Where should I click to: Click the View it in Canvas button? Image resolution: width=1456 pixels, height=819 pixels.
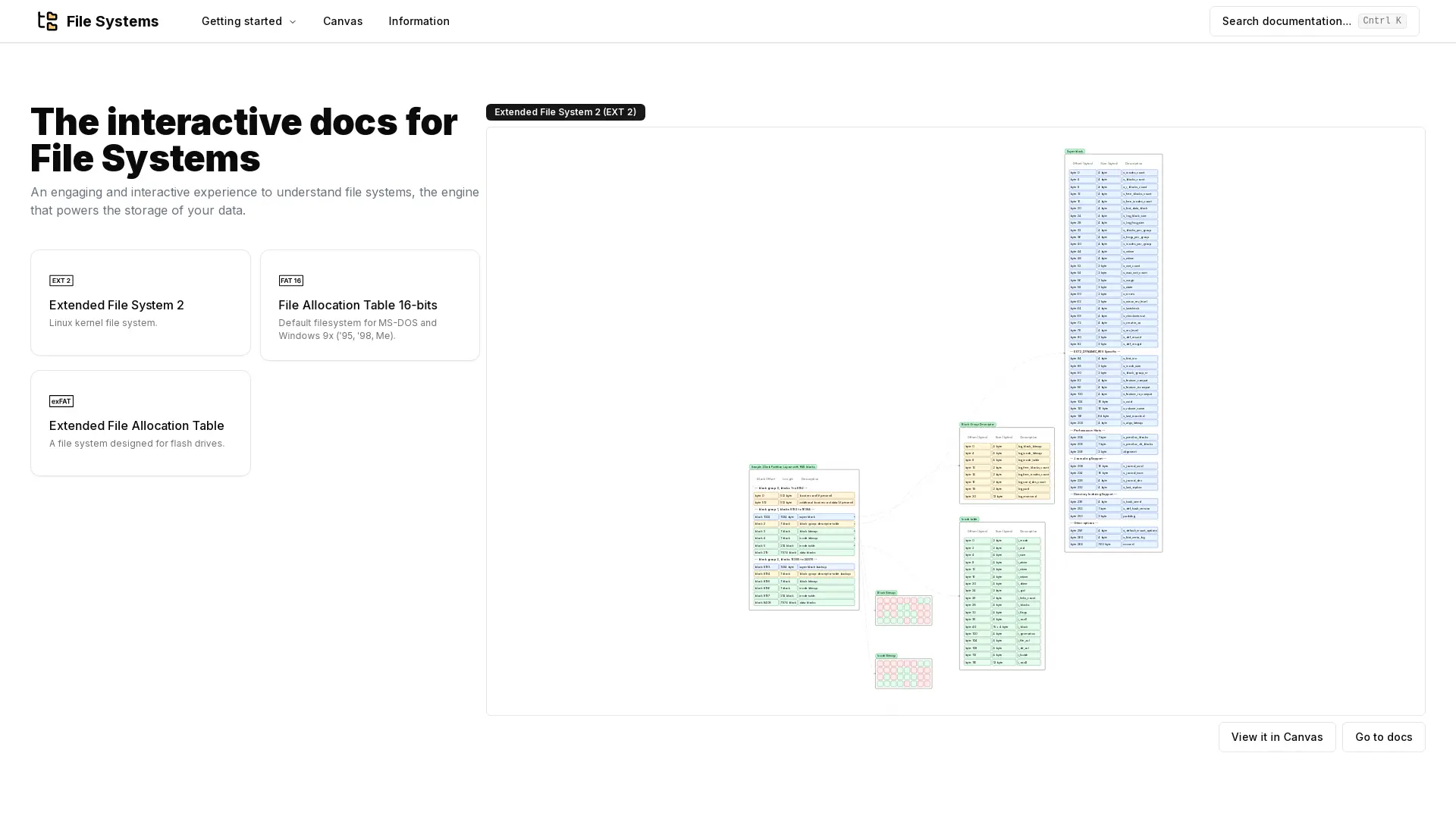pos(1277,736)
